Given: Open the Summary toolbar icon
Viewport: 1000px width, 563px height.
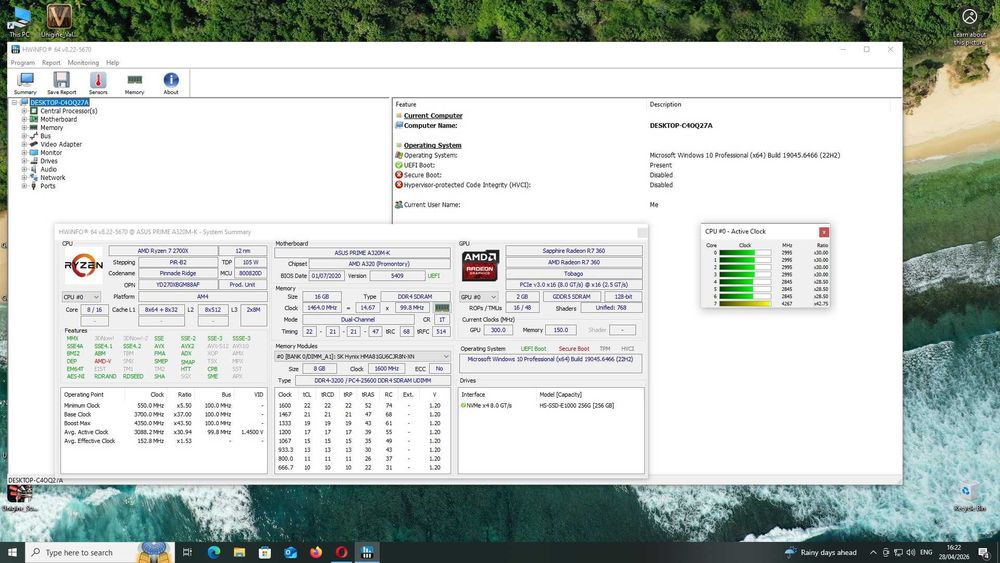Looking at the screenshot, I should (25, 83).
